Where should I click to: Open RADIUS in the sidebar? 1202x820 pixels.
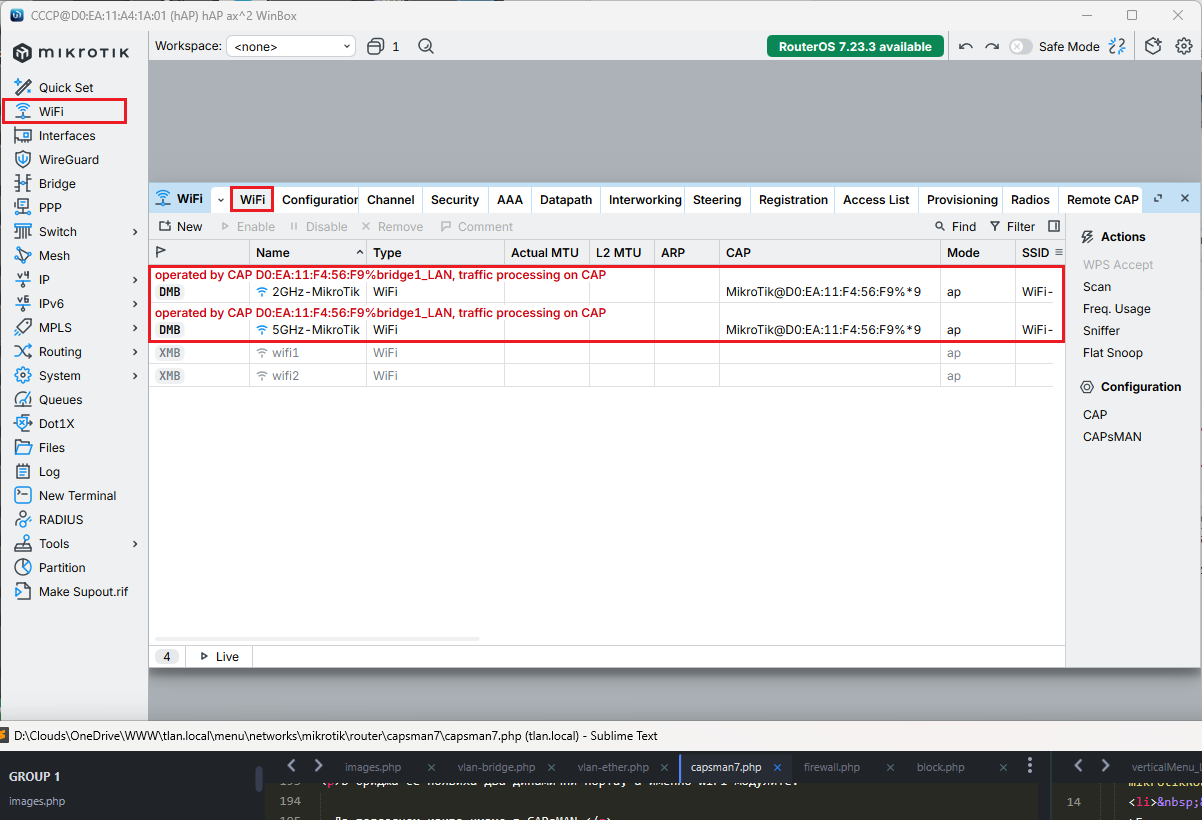(61, 519)
